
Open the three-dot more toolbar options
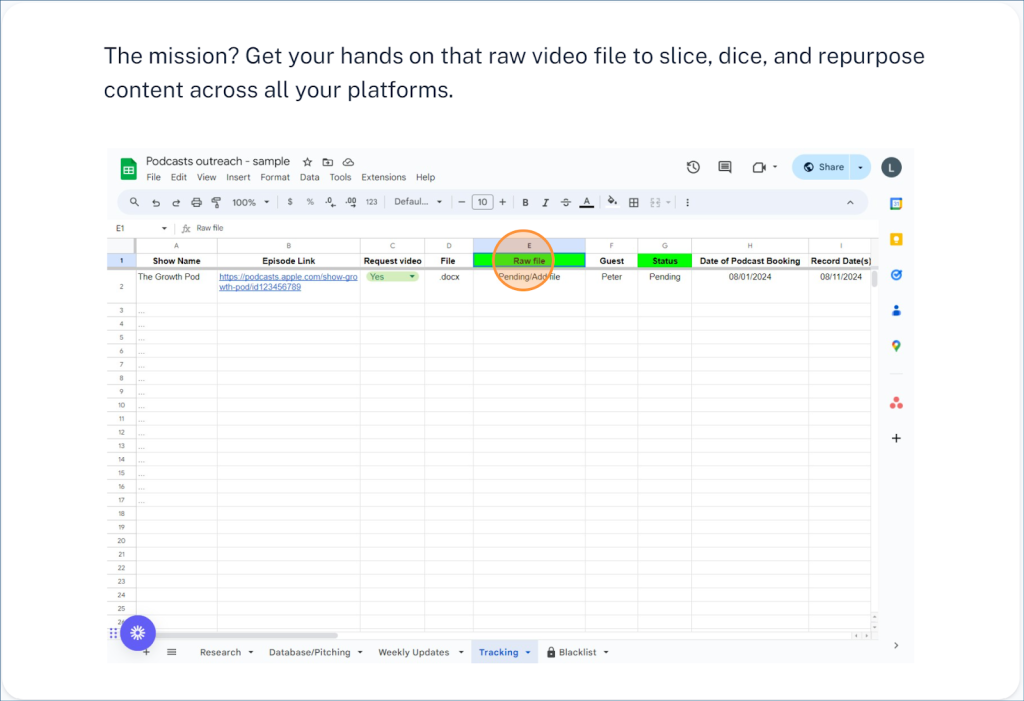click(687, 203)
